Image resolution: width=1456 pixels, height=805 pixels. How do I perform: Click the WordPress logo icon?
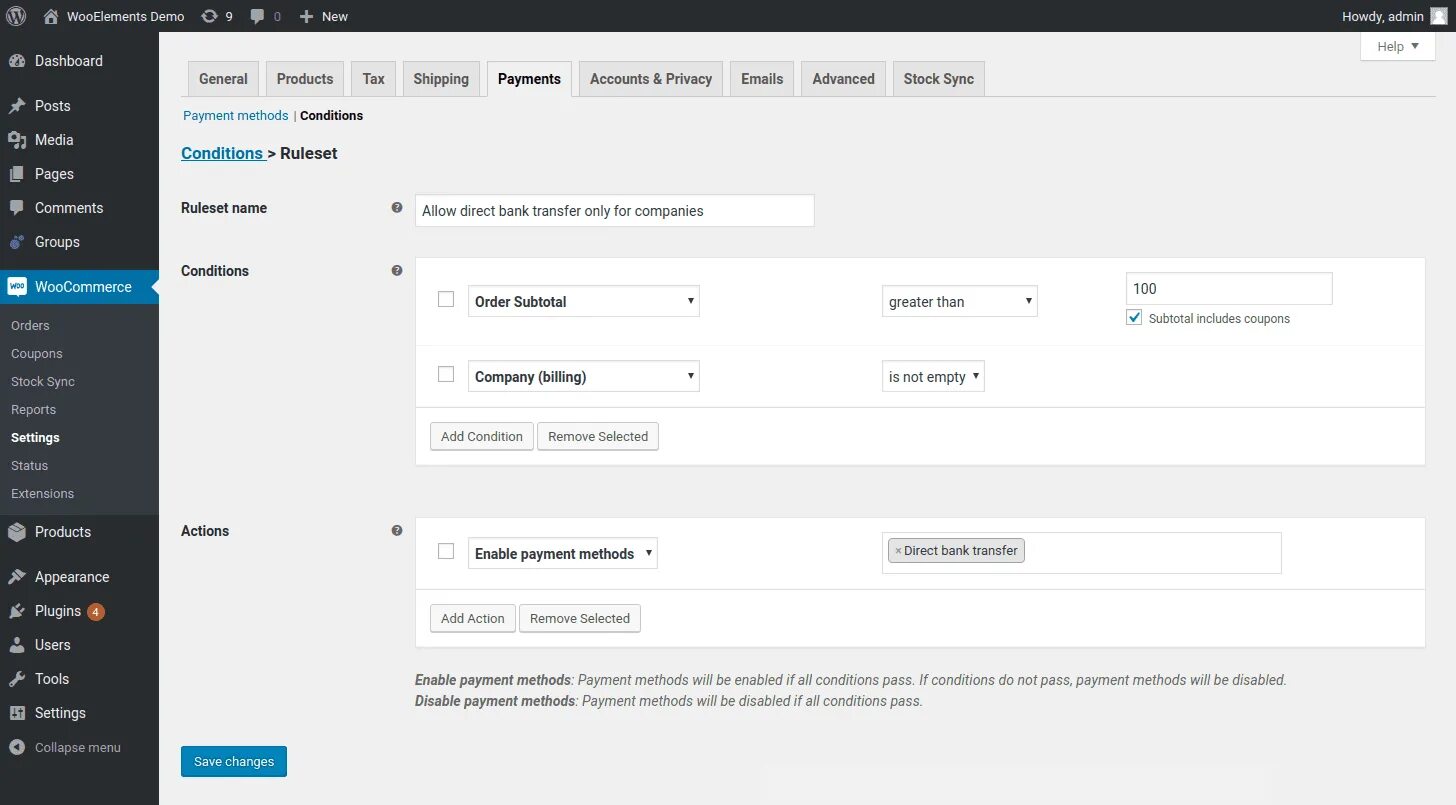click(16, 16)
